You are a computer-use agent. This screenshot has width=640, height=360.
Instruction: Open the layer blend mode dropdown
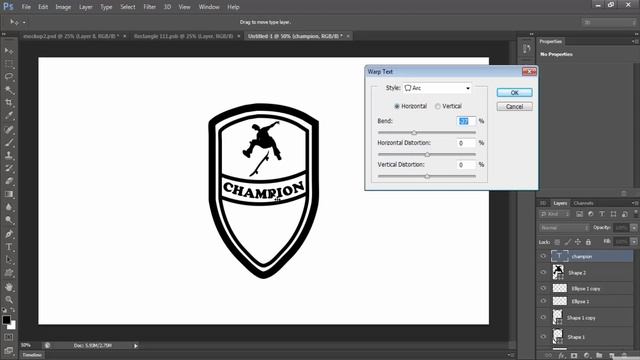click(564, 228)
